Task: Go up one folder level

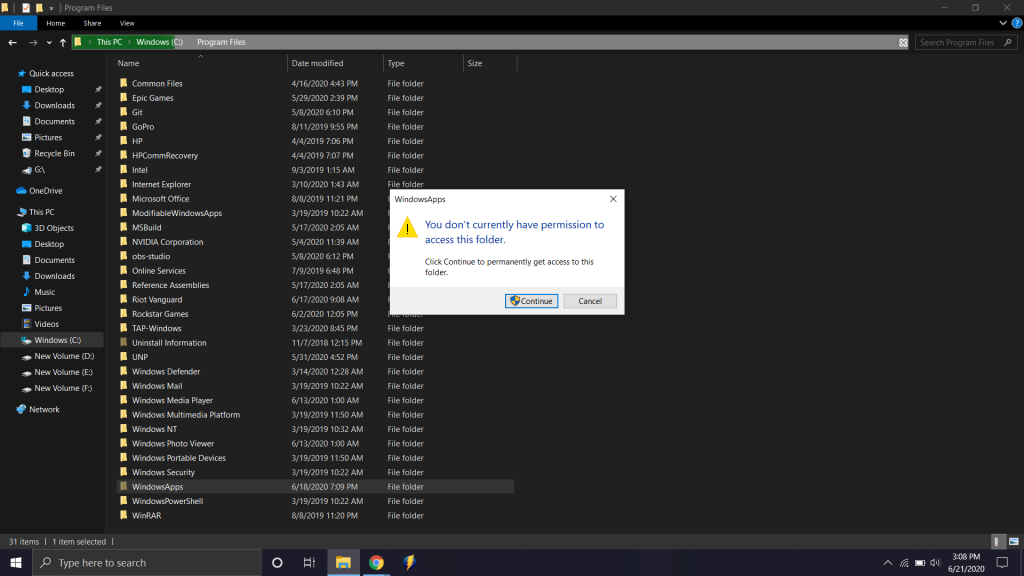Action: (63, 42)
